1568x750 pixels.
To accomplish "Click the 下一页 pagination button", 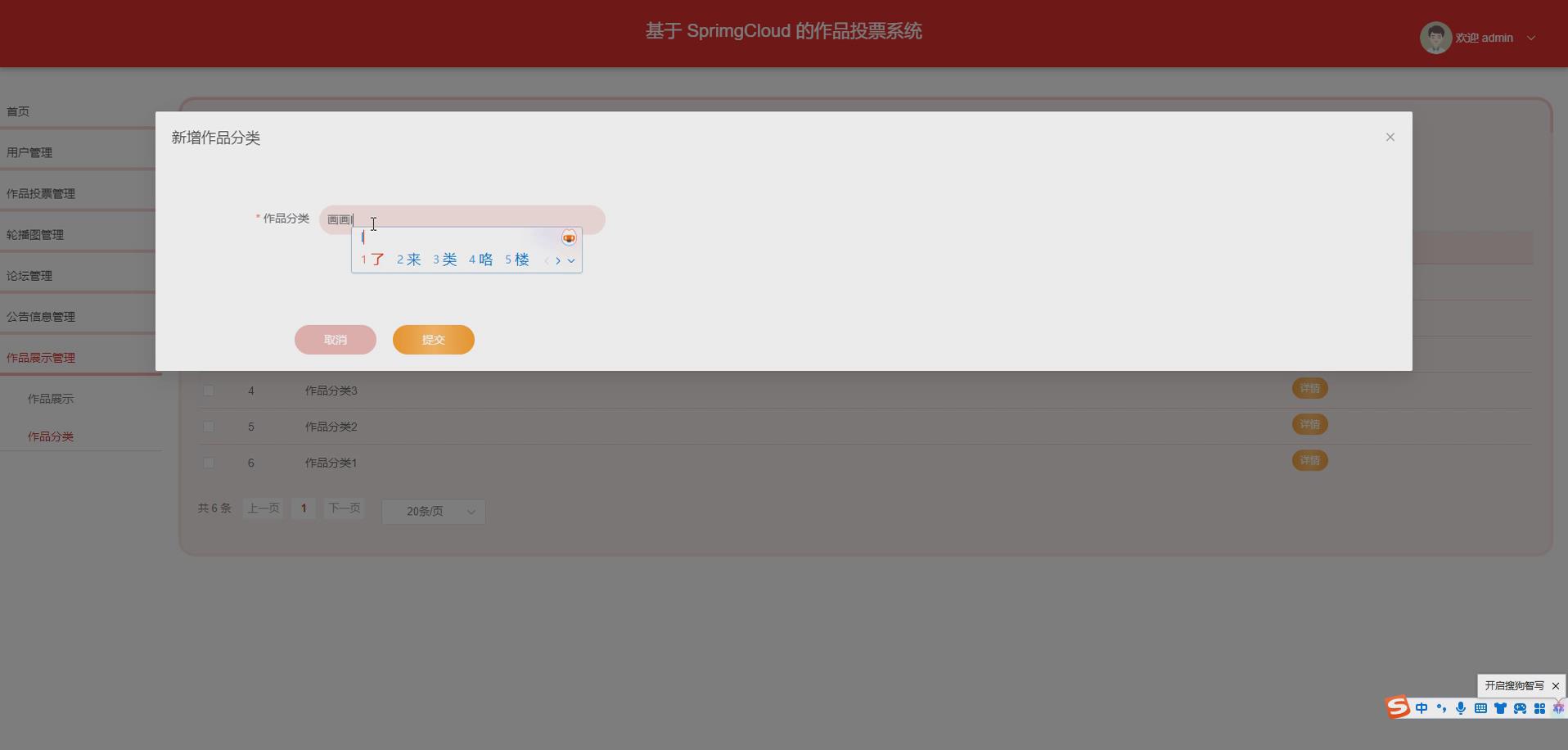I will [x=344, y=508].
